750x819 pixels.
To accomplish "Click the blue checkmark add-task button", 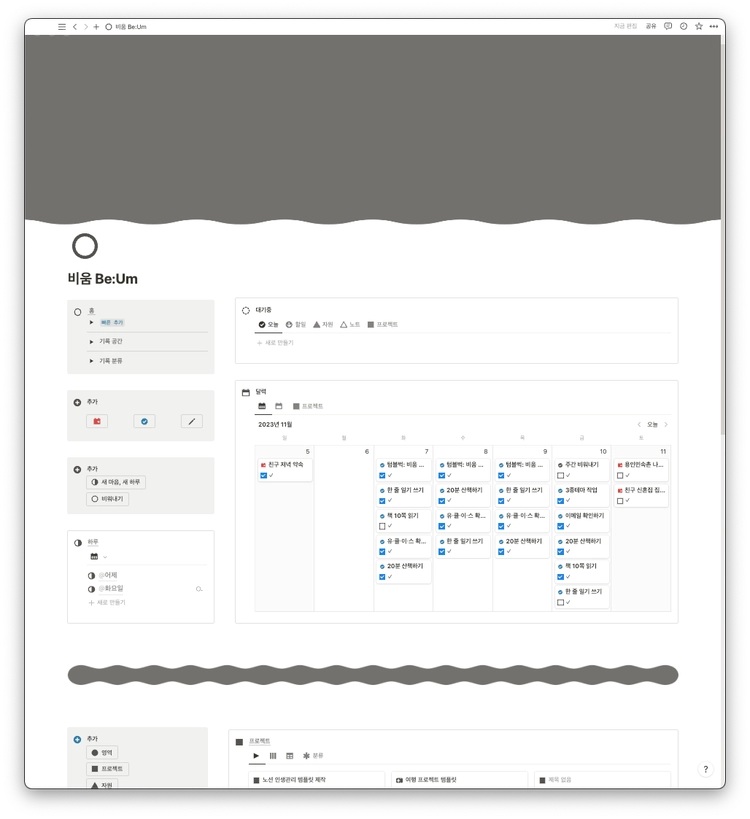I will point(144,421).
